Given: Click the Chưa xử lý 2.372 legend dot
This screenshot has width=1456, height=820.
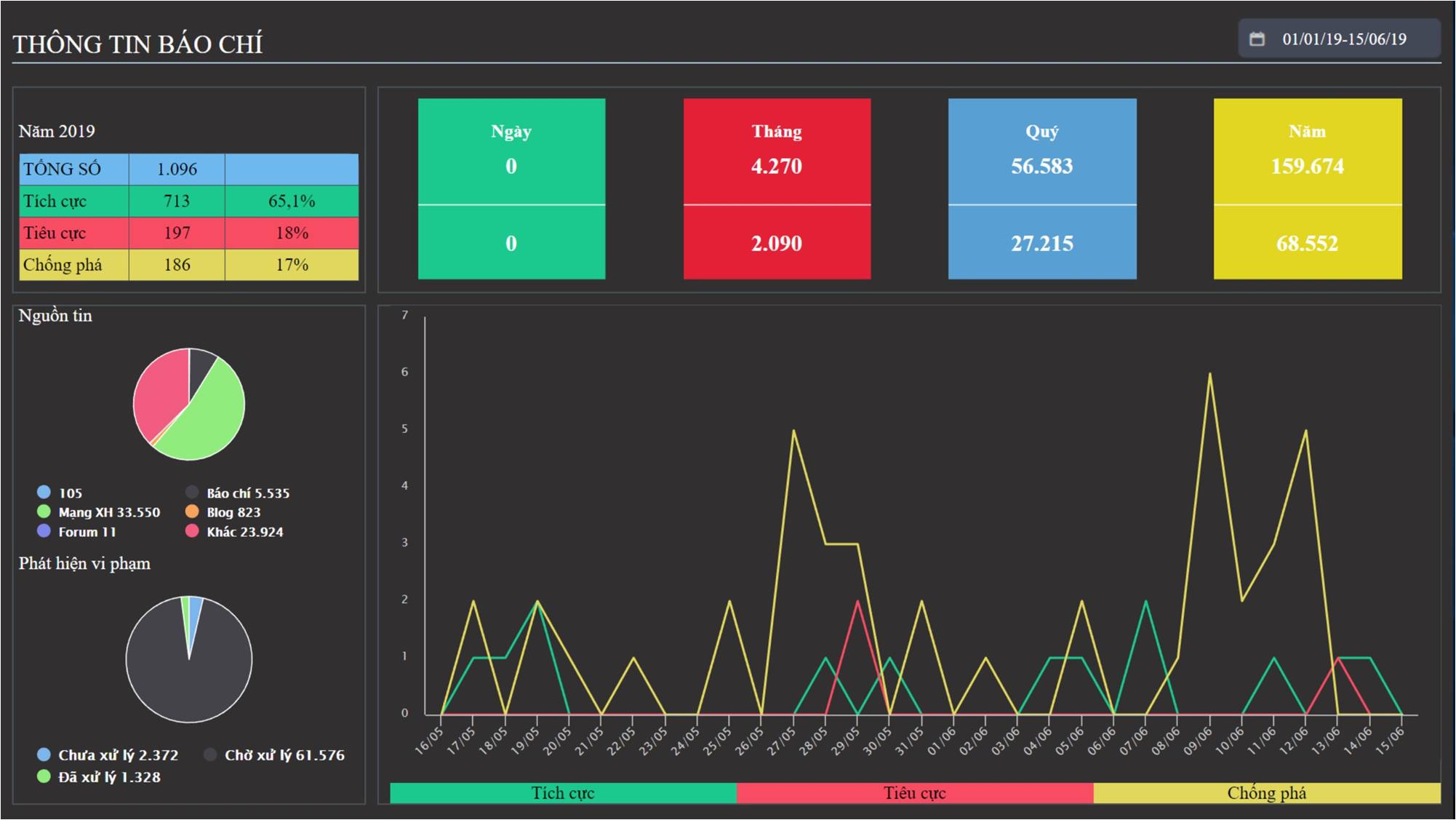Looking at the screenshot, I should (x=44, y=755).
